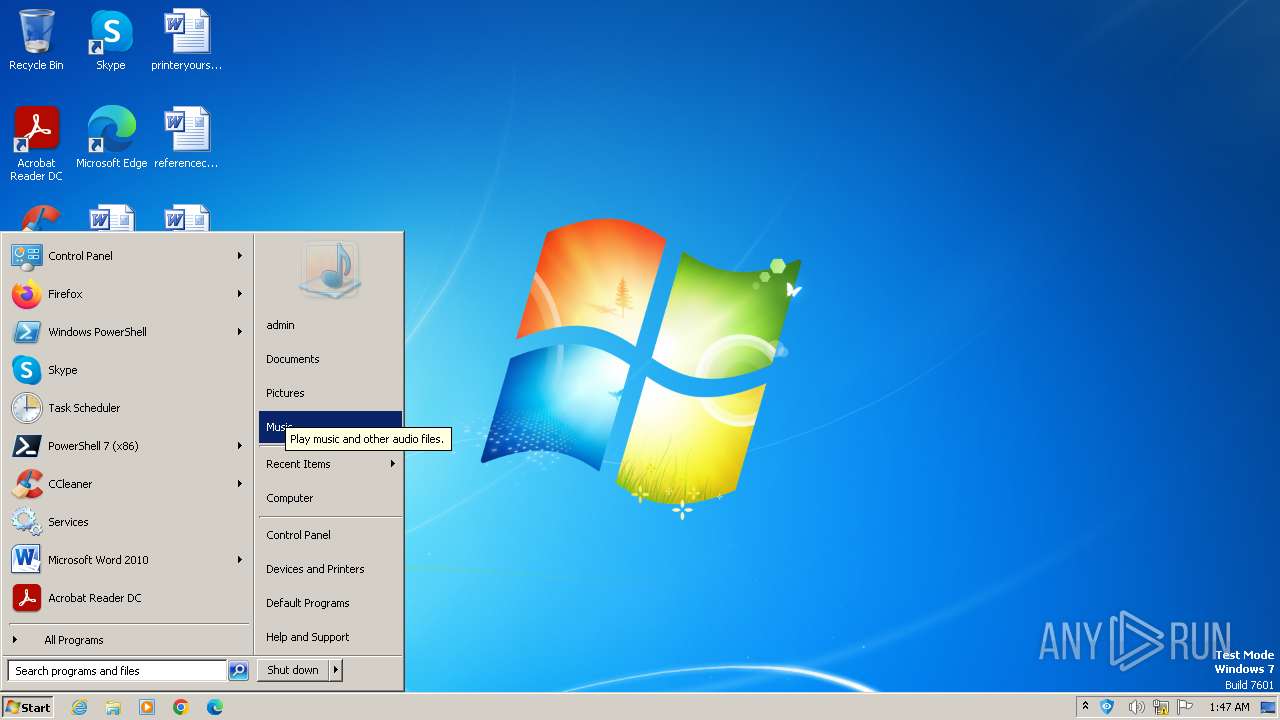Open Internet Explorer from the taskbar
The image size is (1280, 720).
[x=79, y=707]
